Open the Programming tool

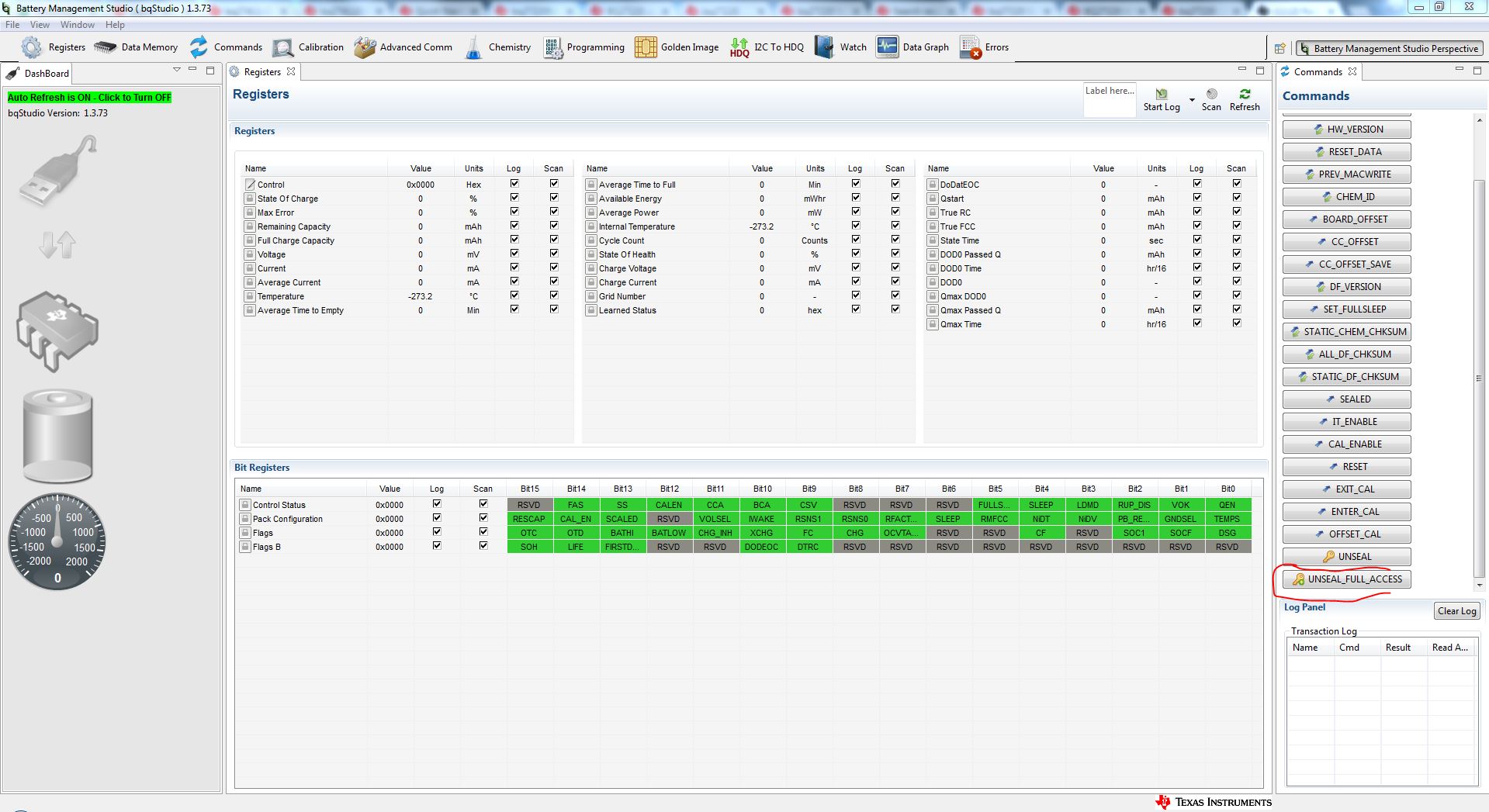tap(584, 47)
